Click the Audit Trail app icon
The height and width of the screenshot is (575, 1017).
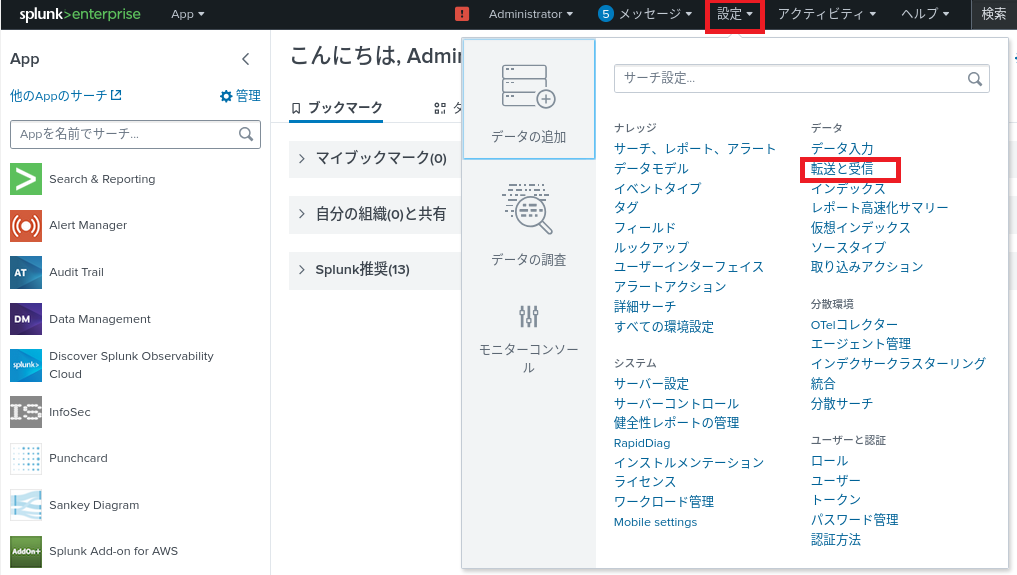(x=25, y=272)
